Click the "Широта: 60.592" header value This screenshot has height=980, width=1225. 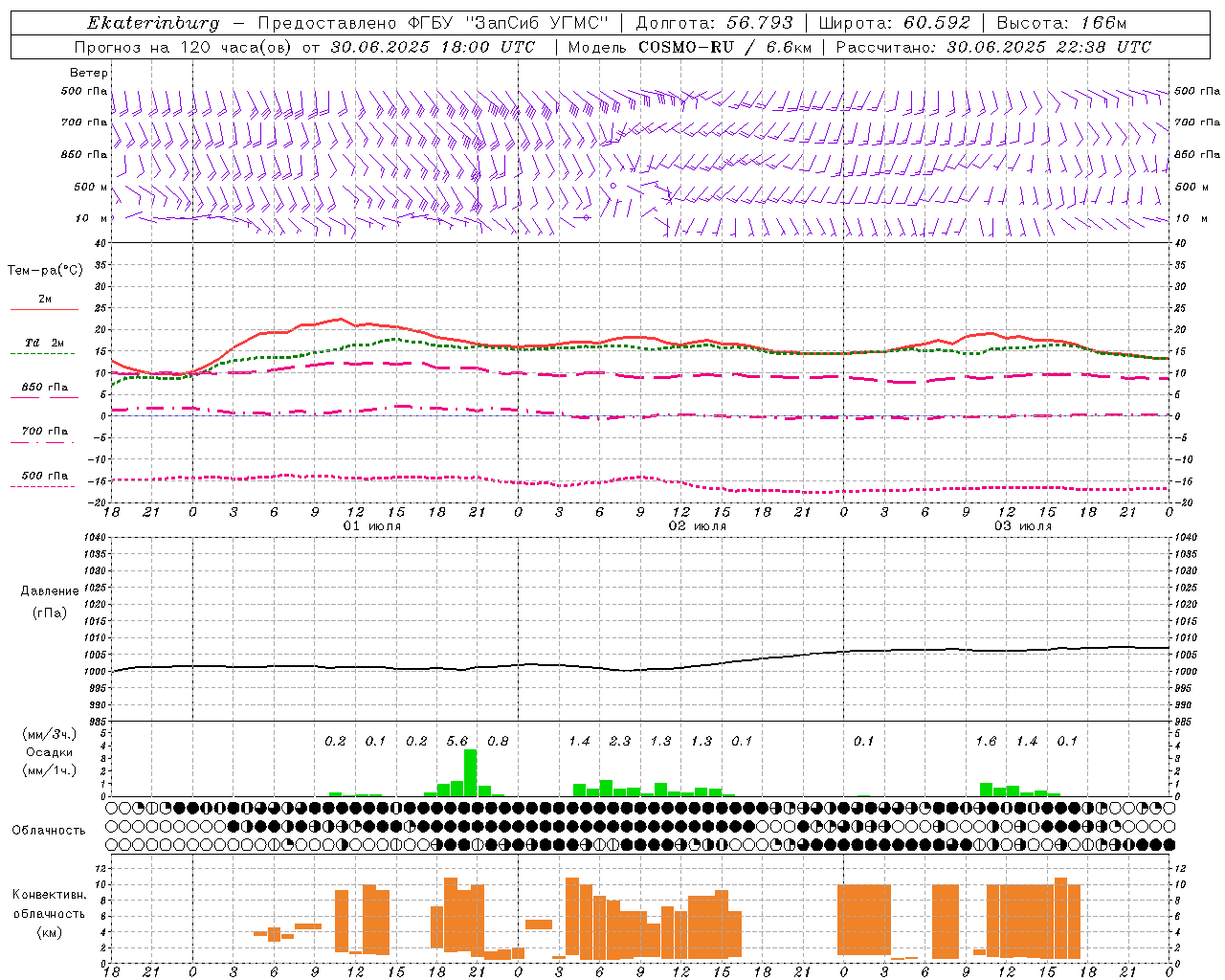click(895, 23)
